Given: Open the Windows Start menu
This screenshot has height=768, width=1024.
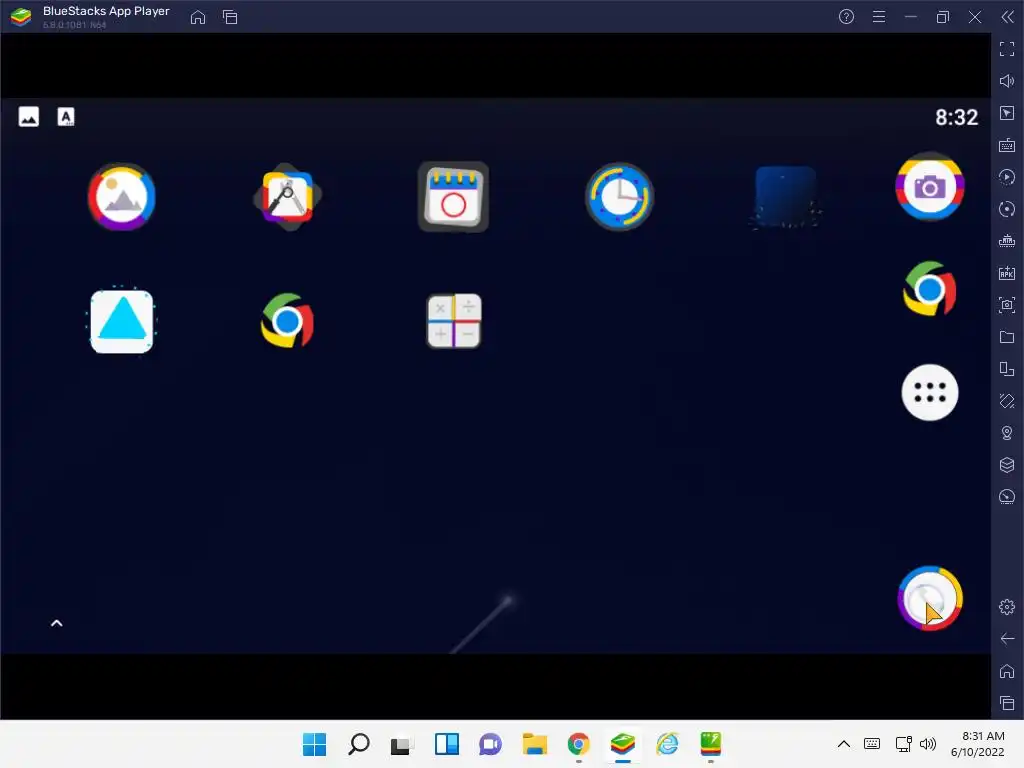Looking at the screenshot, I should pyautogui.click(x=314, y=744).
